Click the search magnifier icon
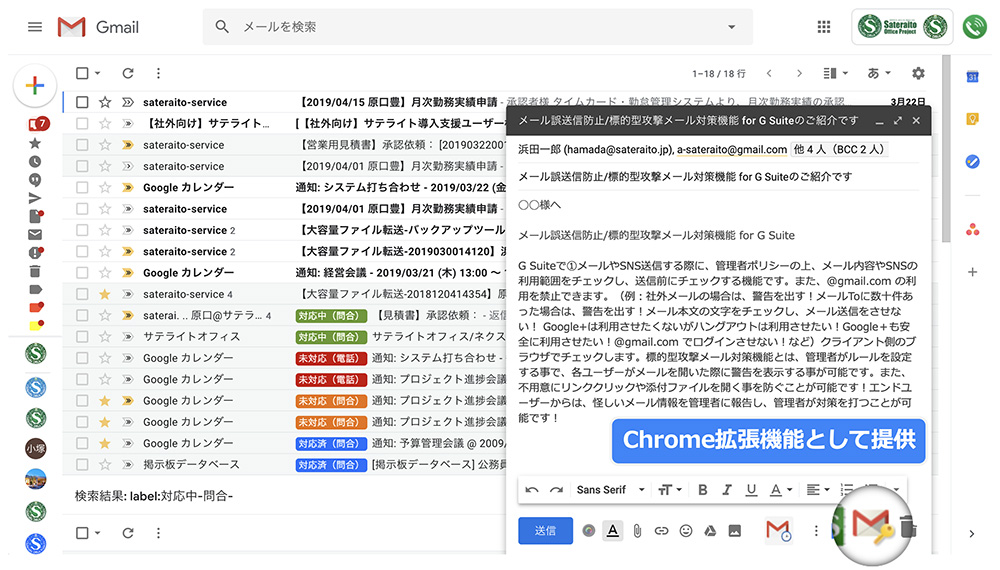This screenshot has height=570, width=1000. click(x=222, y=27)
